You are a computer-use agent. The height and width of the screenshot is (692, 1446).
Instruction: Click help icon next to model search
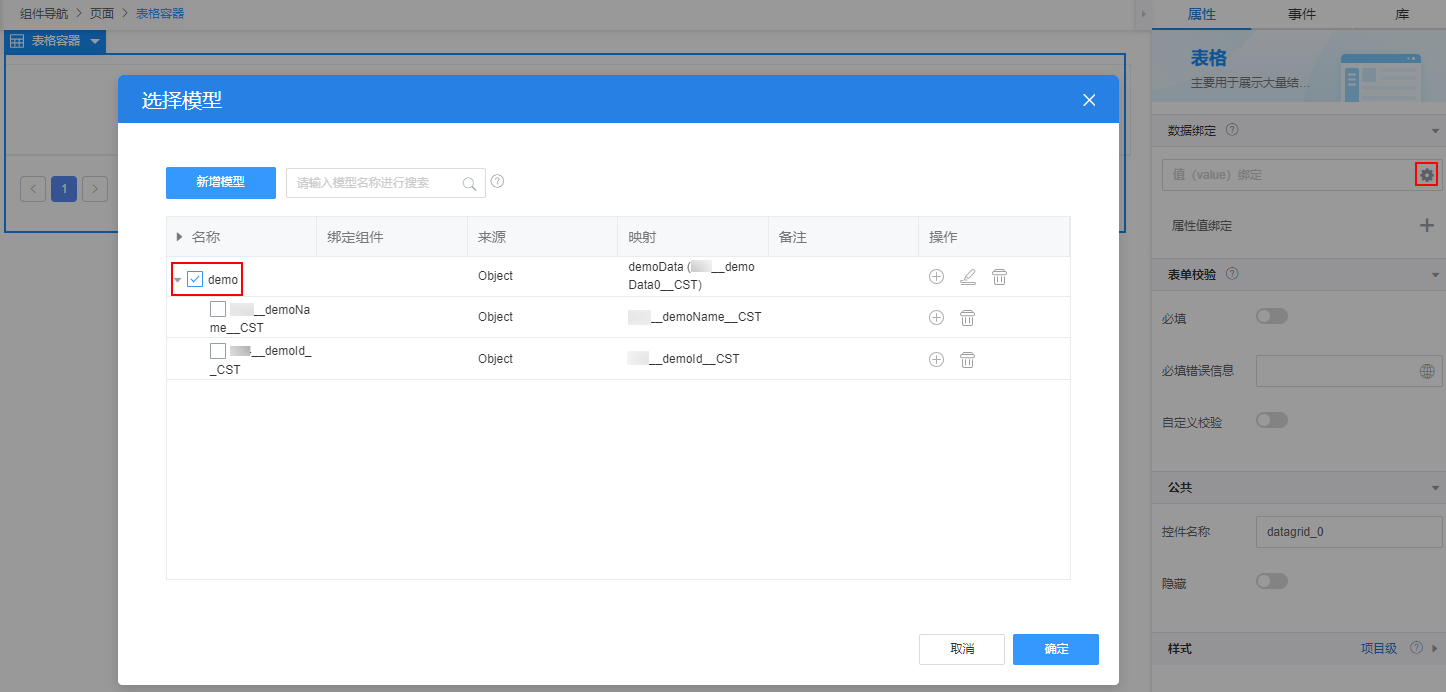click(497, 182)
